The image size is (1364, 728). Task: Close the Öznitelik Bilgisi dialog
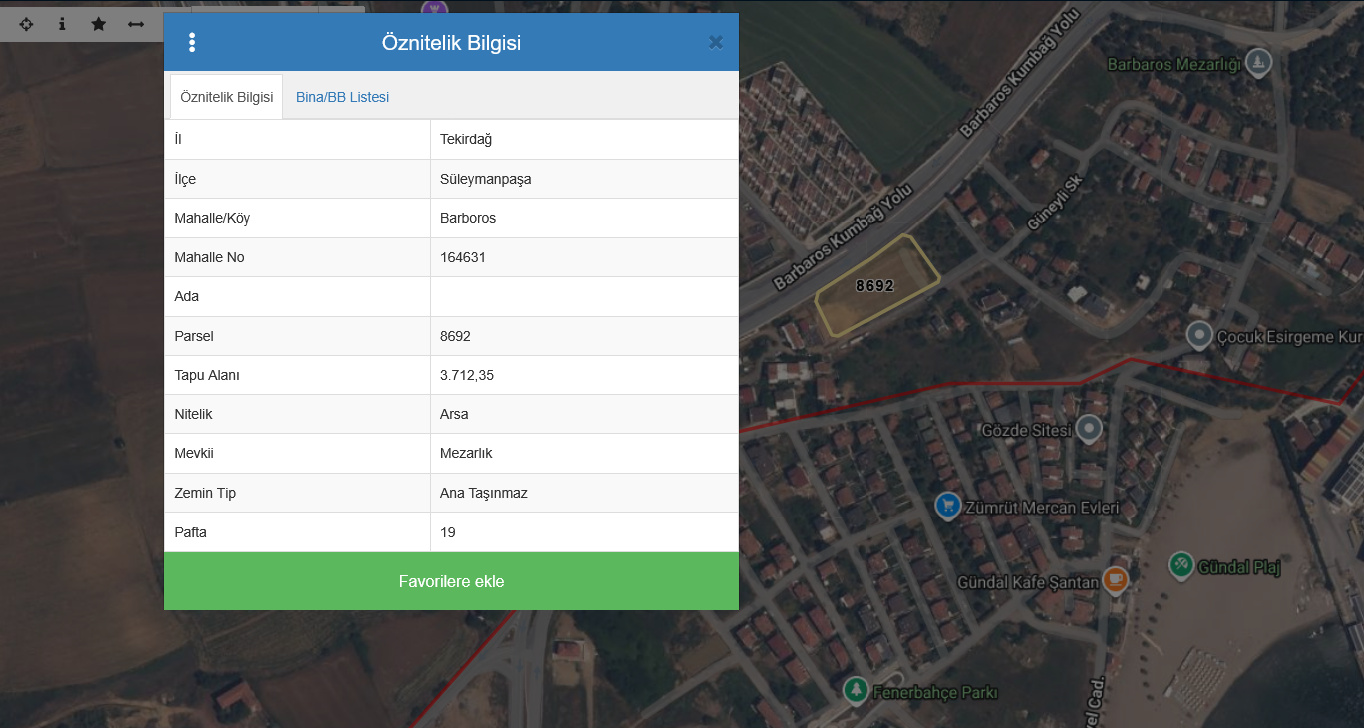[716, 42]
